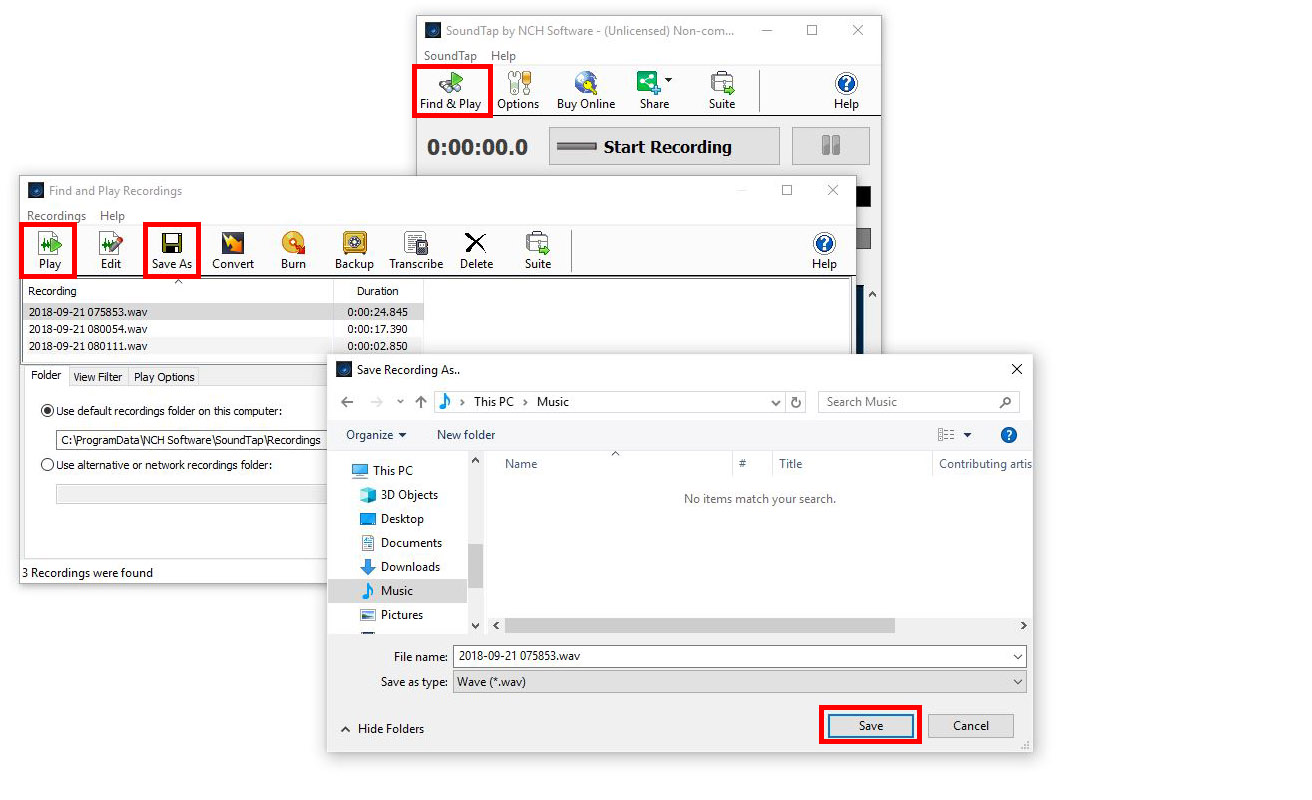Launch the Transcribe tool

[x=415, y=249]
